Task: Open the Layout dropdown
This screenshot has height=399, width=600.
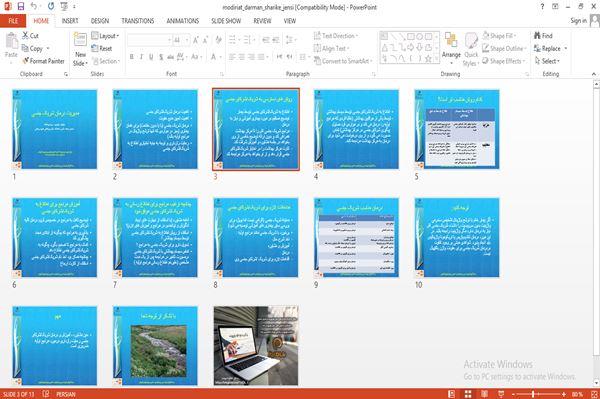Action: (106, 36)
